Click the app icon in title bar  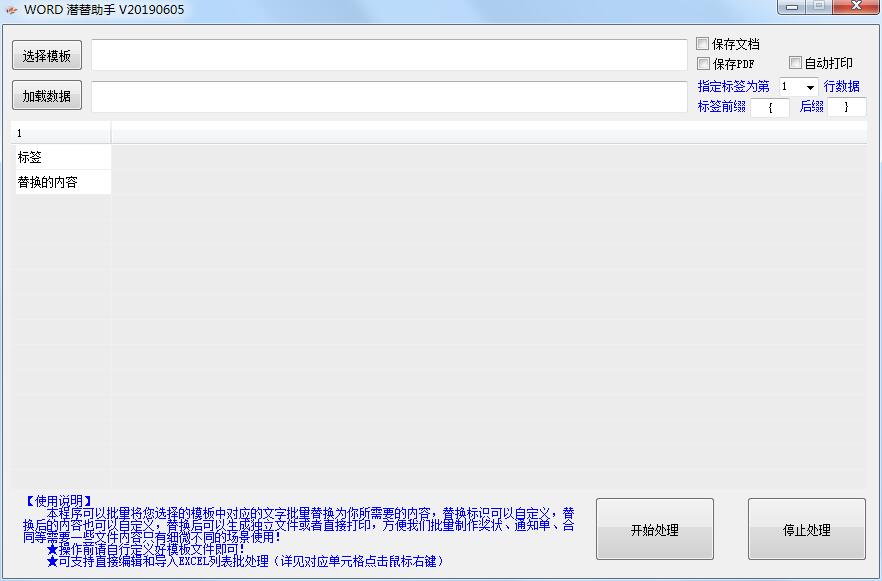point(12,10)
